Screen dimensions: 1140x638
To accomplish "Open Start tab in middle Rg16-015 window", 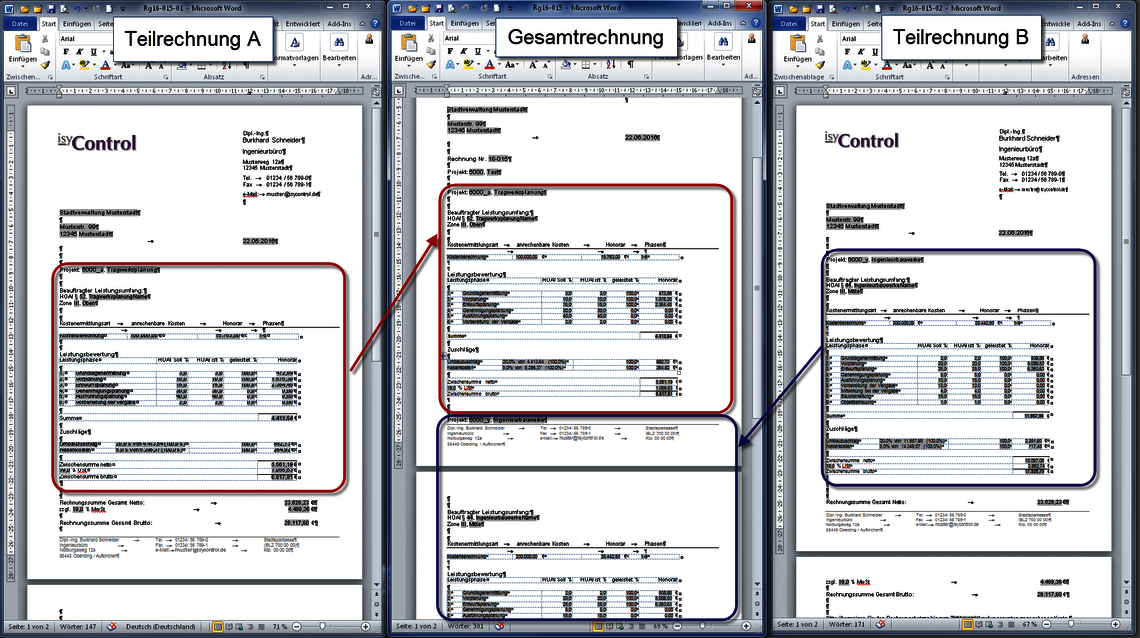I will pos(436,23).
